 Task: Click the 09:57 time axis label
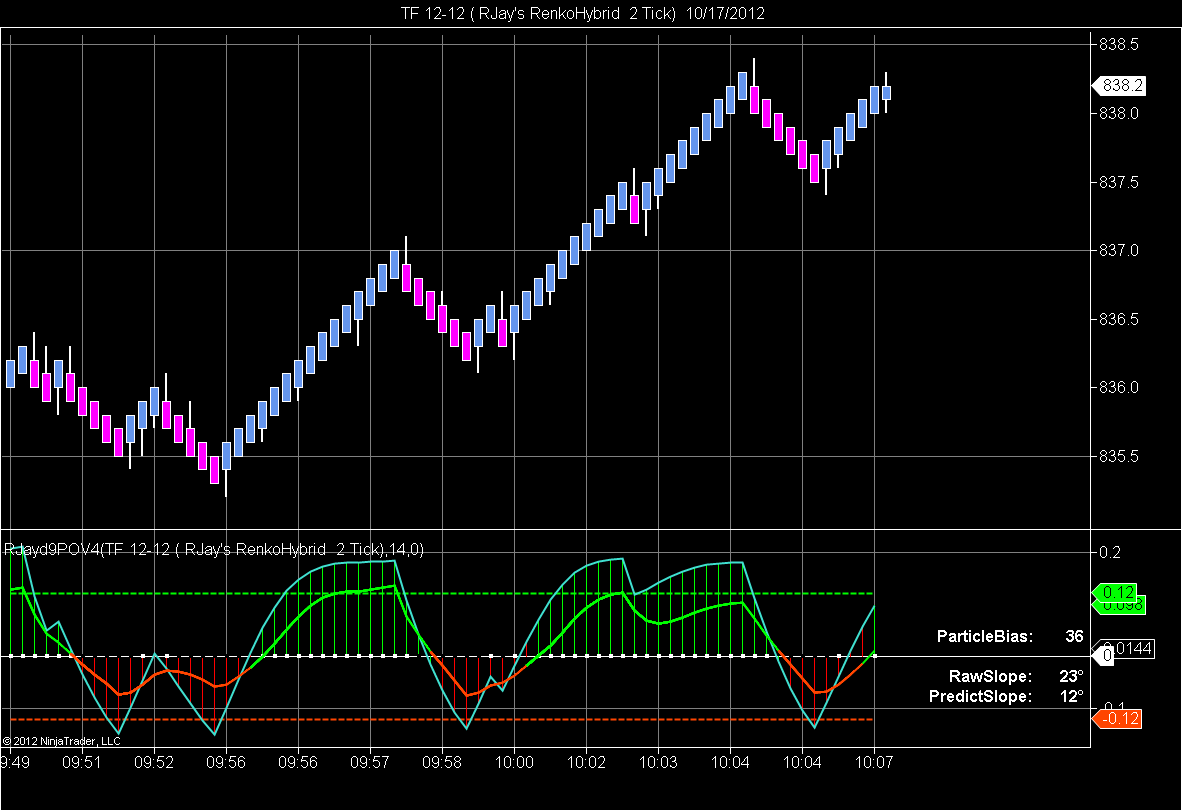pos(370,762)
